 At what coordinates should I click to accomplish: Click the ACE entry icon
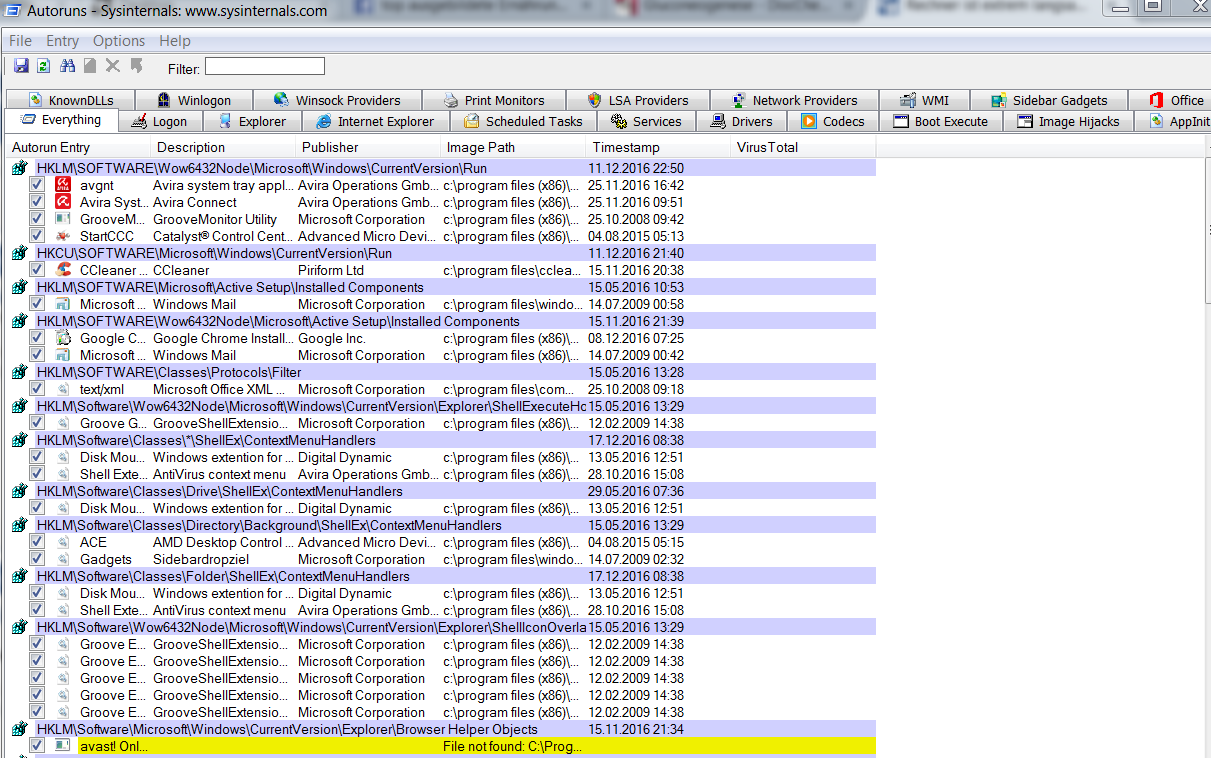63,542
